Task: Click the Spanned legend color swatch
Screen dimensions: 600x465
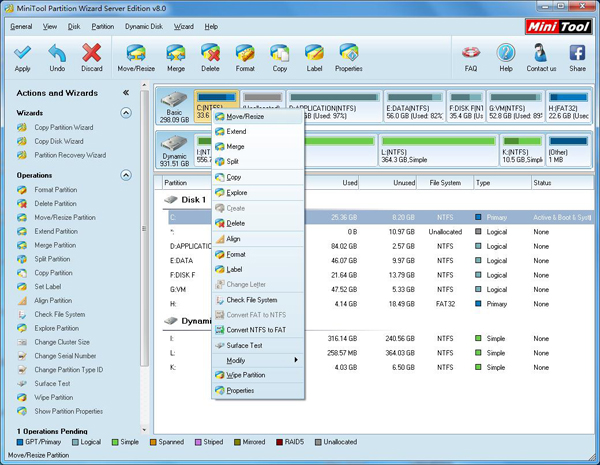Action: click(153, 442)
